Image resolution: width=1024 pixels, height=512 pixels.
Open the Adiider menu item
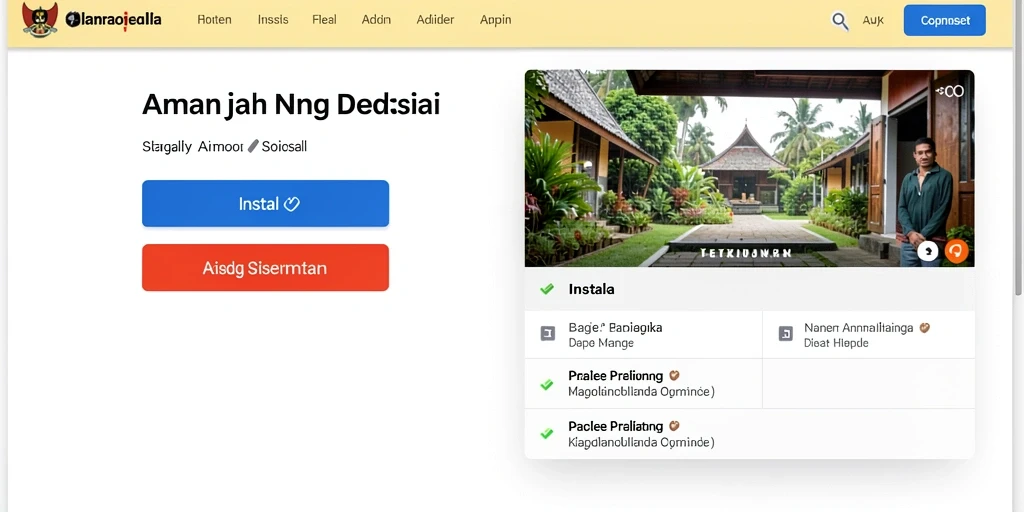[435, 20]
